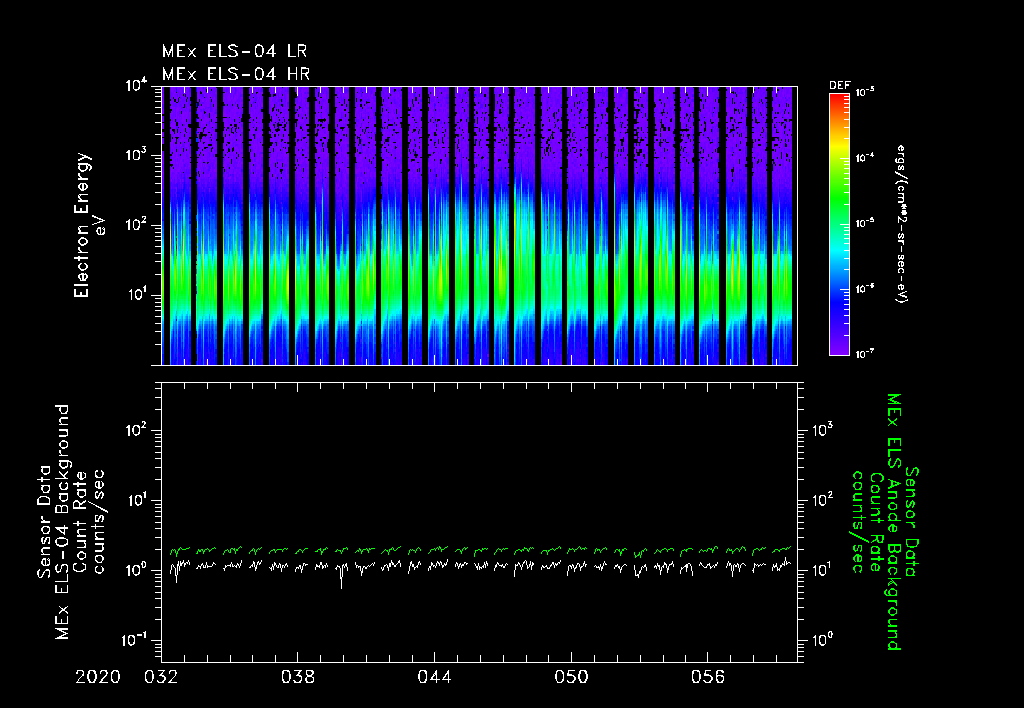Click the 032 time axis tick label

point(161,677)
